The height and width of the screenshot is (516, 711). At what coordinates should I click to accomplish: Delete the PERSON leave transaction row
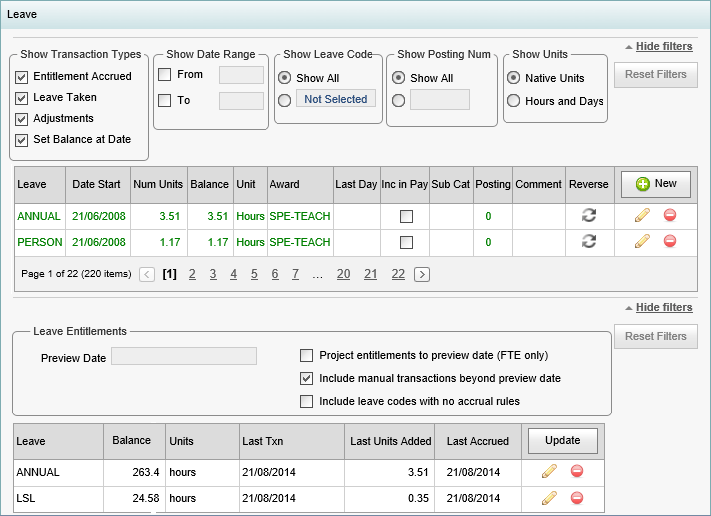pyautogui.click(x=670, y=241)
